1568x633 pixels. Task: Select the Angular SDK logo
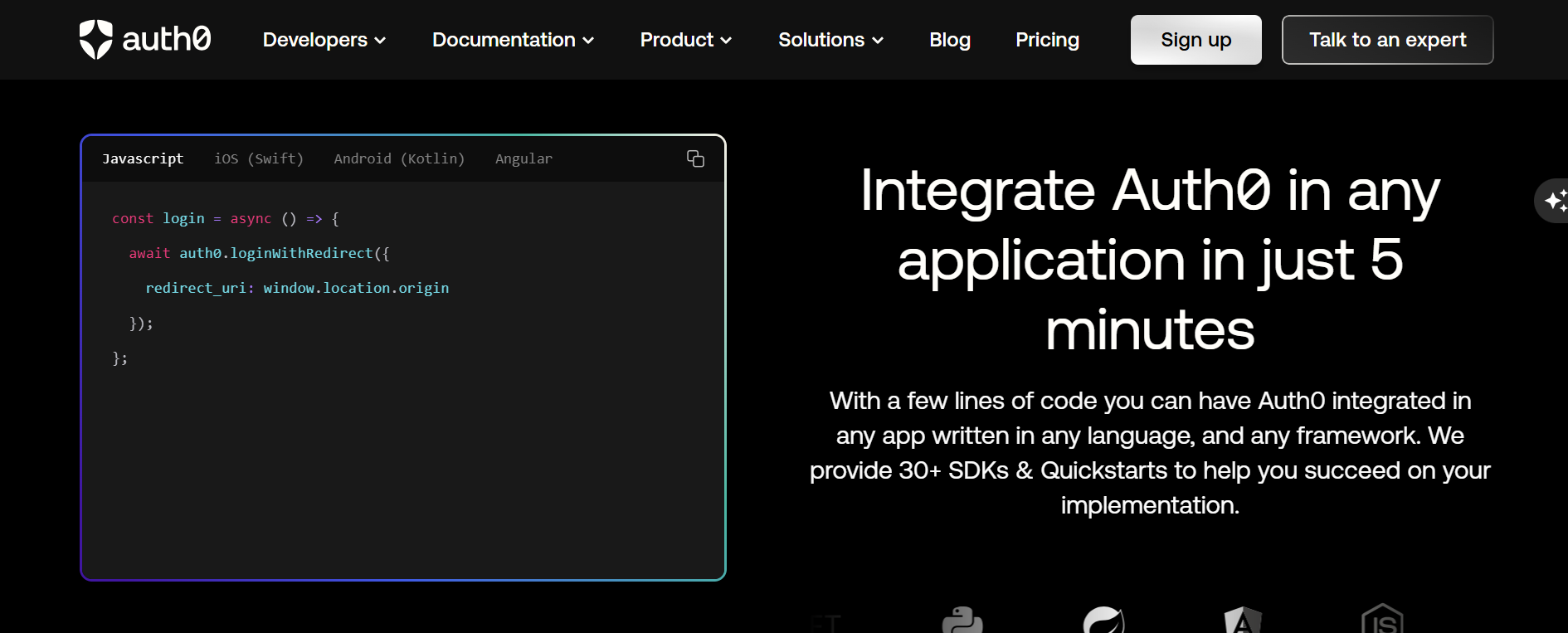point(1243,621)
